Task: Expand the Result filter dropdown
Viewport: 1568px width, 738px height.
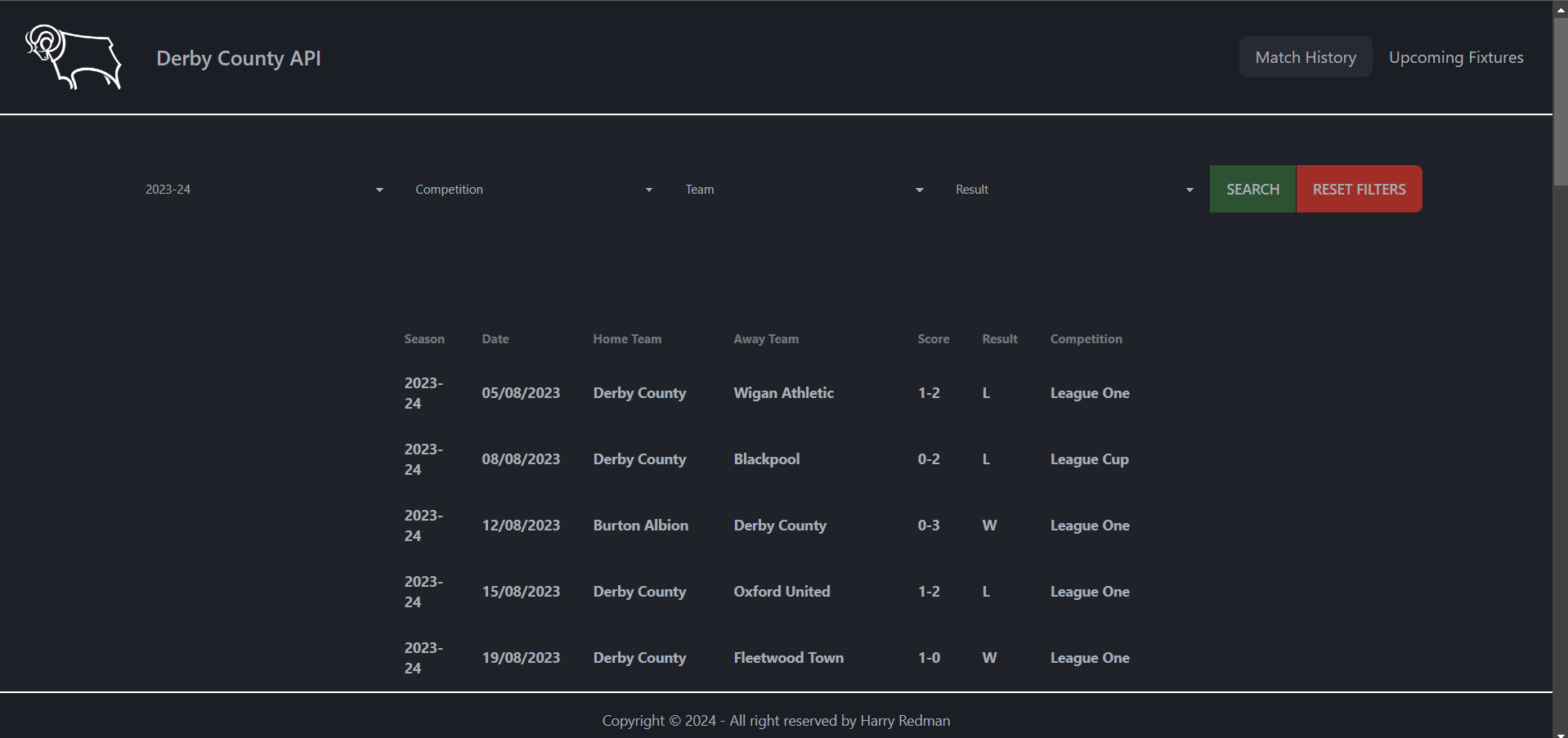Action: (1072, 189)
